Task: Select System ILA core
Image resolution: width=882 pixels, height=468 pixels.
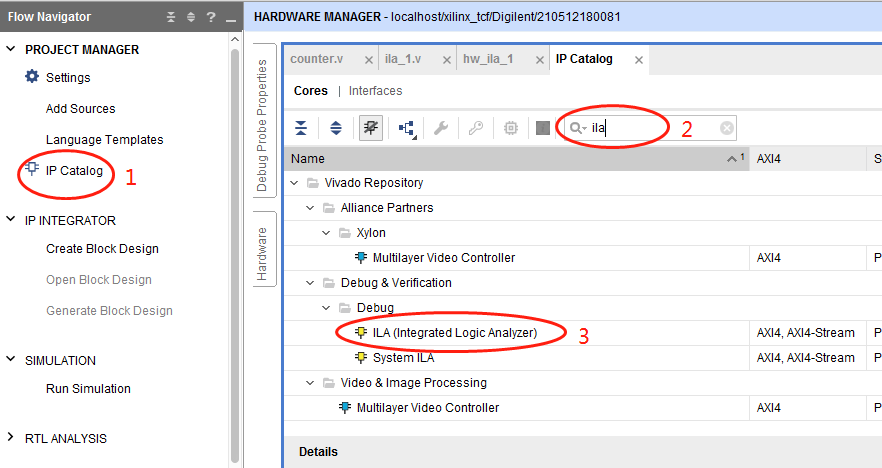Action: [403, 358]
